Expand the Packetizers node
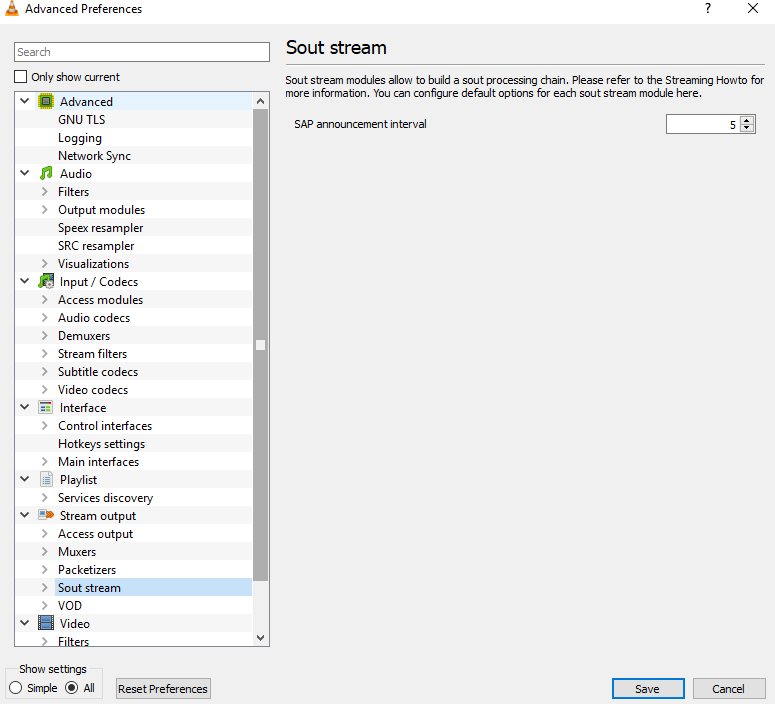The width and height of the screenshot is (775, 704). (x=44, y=570)
